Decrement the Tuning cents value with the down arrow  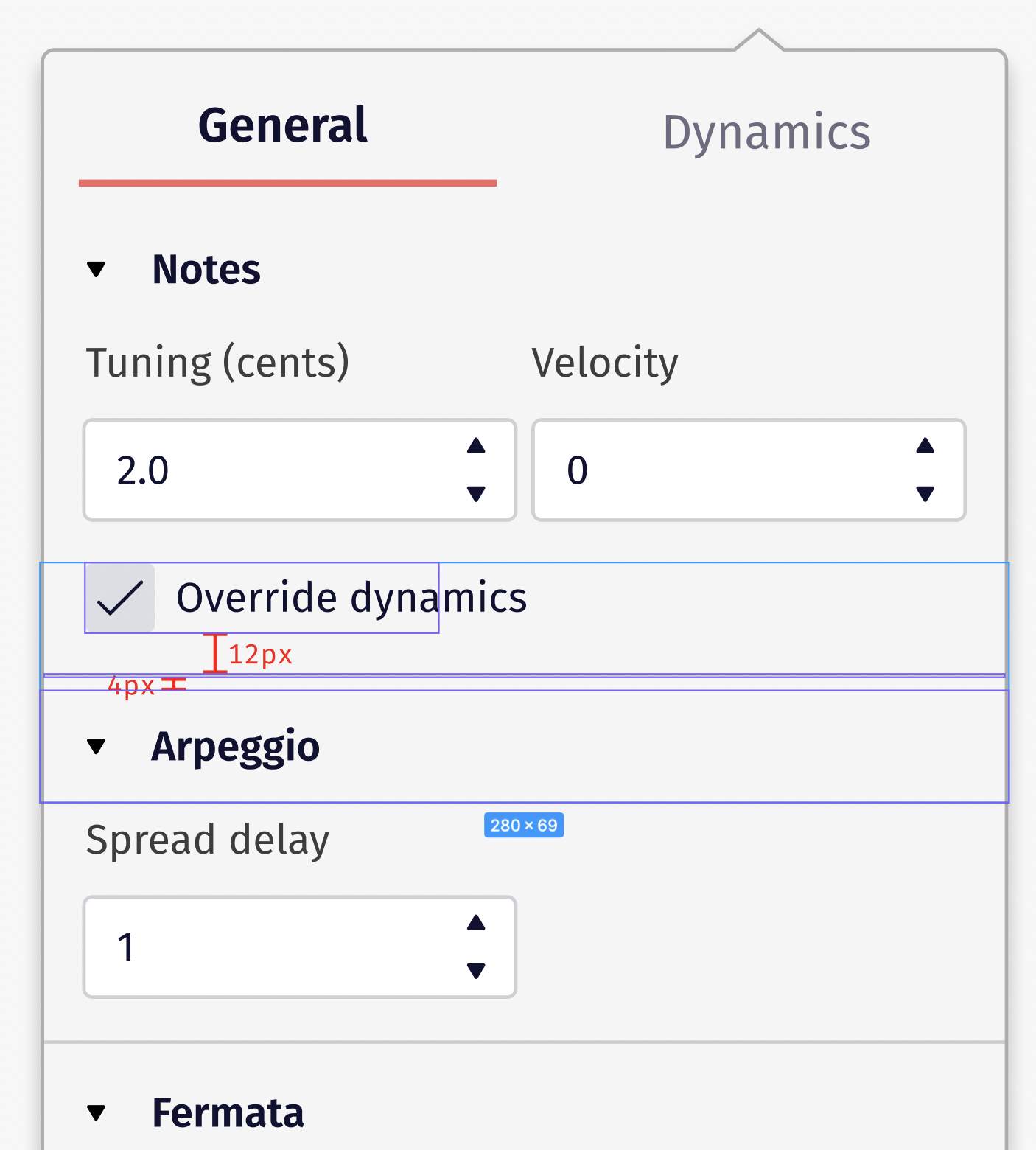click(x=476, y=495)
